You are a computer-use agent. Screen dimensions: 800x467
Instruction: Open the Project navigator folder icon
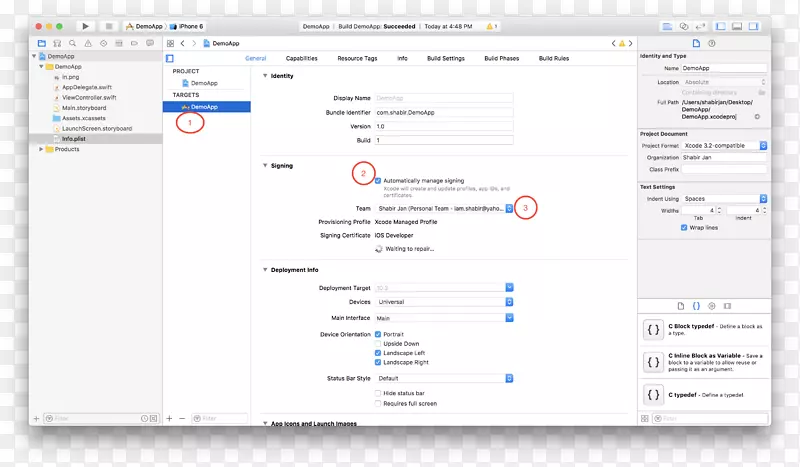(42, 43)
